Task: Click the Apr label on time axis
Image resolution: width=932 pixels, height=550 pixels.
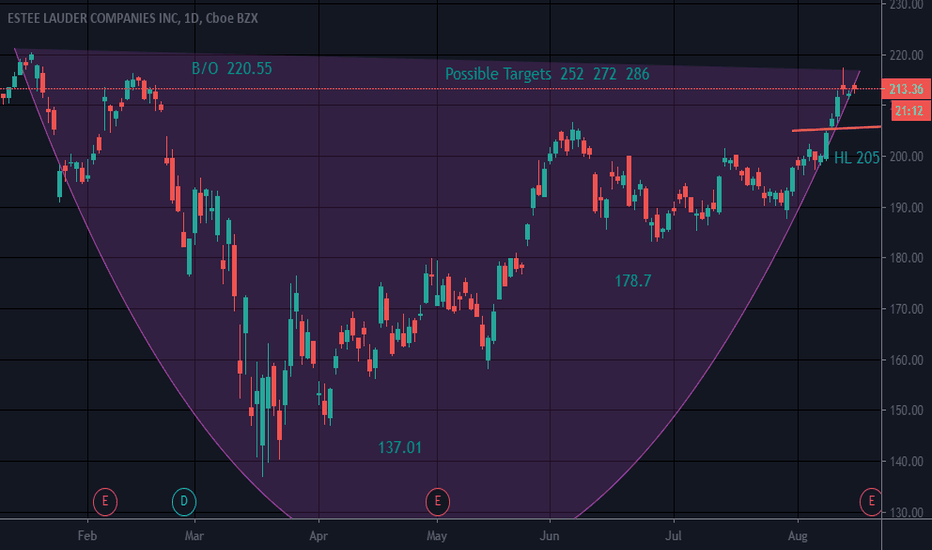Action: tap(319, 536)
